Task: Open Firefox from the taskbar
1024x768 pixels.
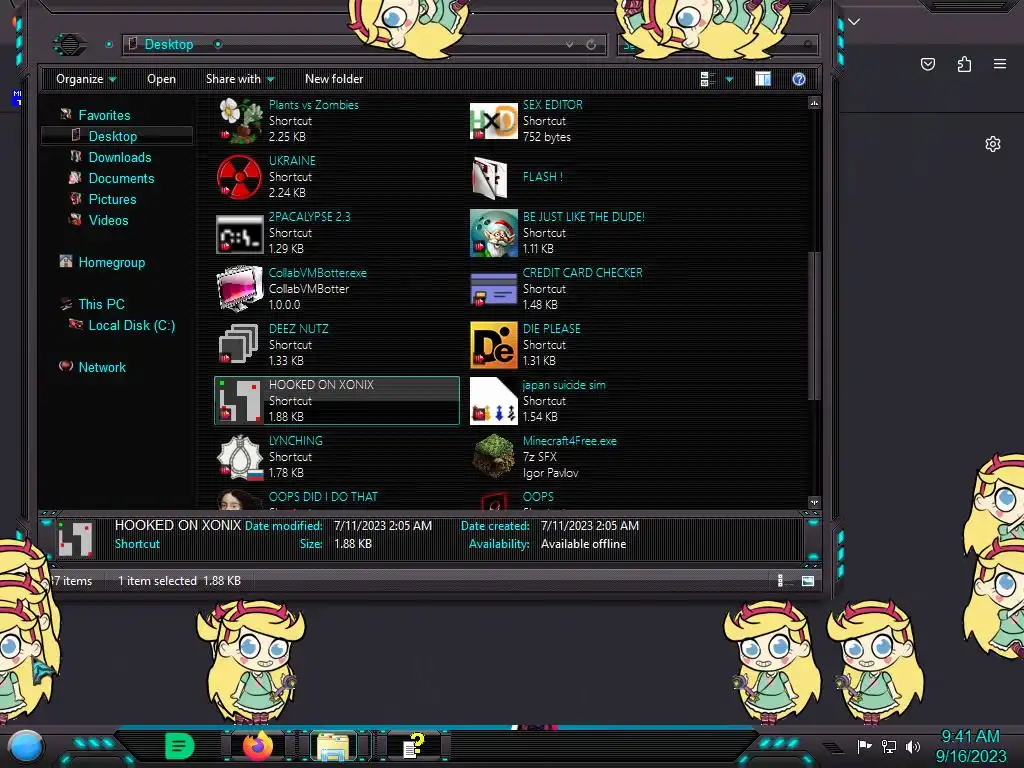Action: pyautogui.click(x=259, y=745)
